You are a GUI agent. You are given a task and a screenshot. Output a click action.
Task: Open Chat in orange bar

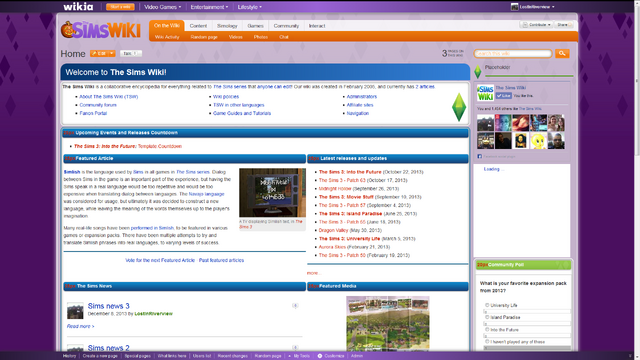click(284, 37)
